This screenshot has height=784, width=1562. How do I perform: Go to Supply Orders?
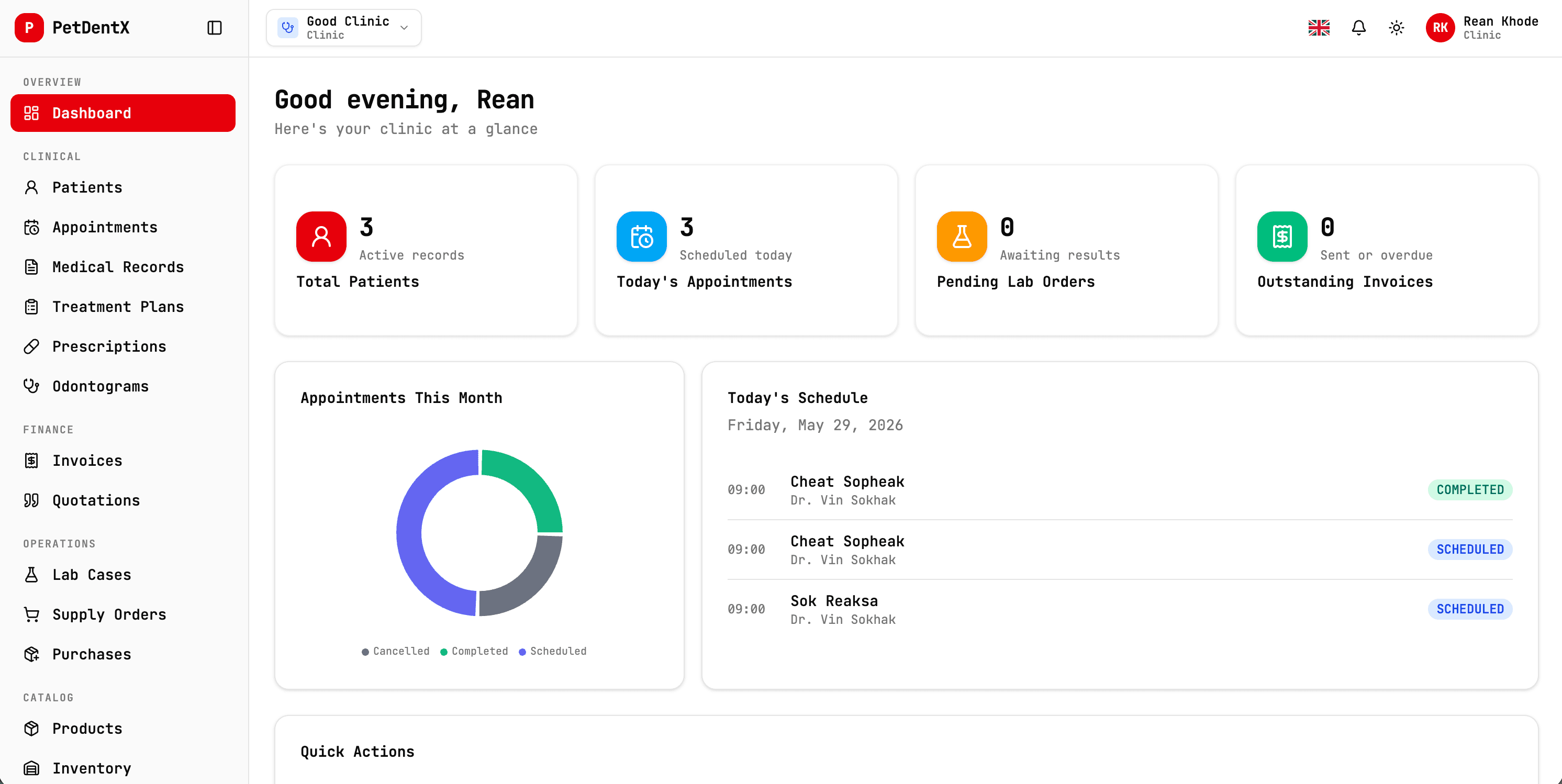(122, 614)
